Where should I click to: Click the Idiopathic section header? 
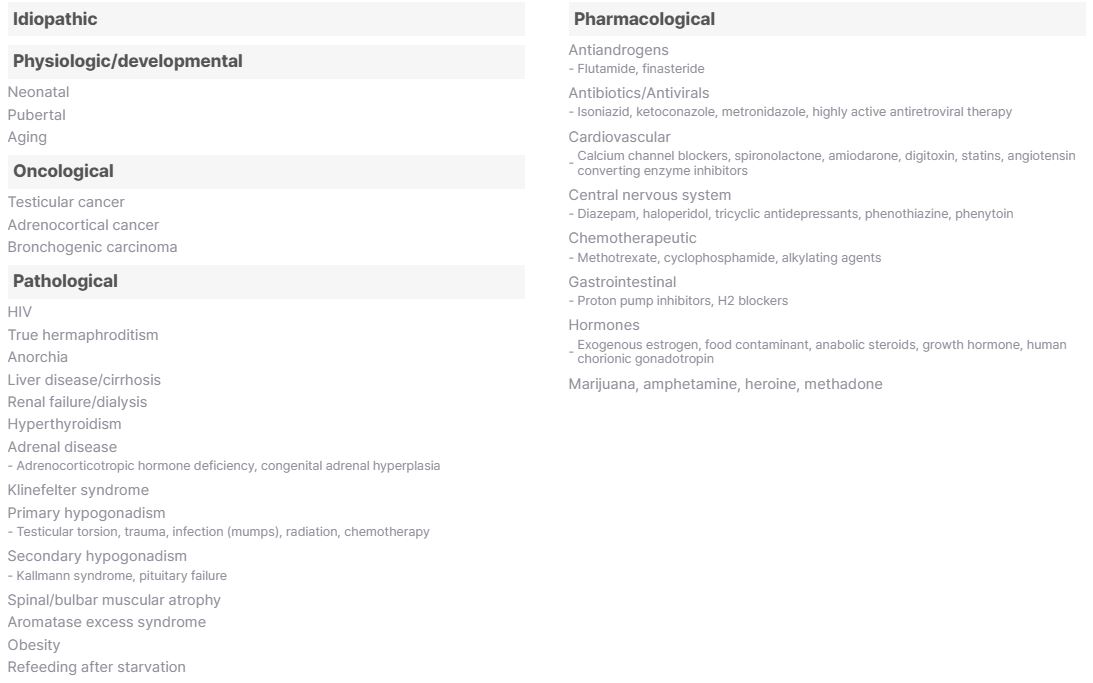click(55, 19)
